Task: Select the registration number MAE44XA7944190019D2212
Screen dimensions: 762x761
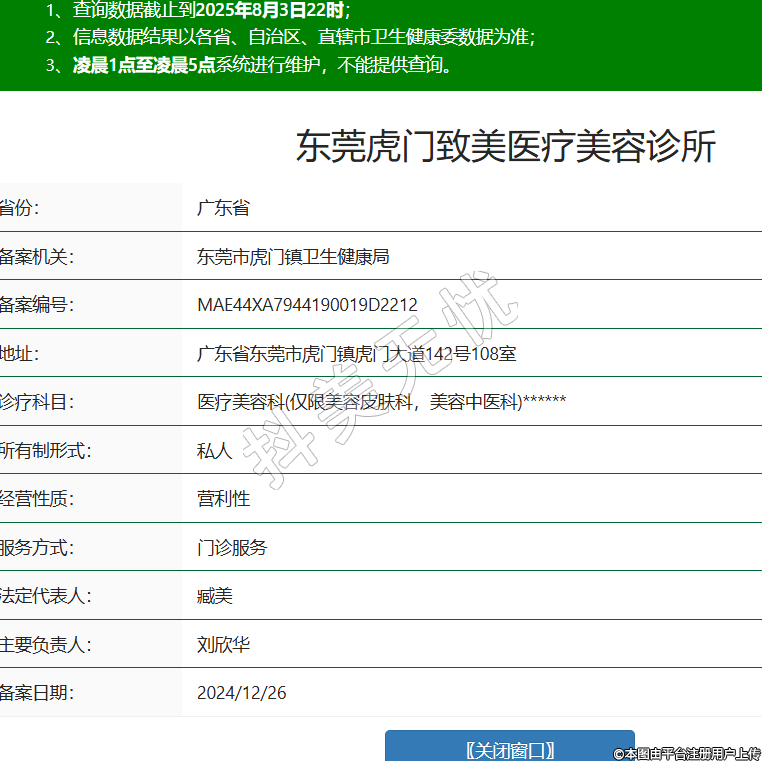Action: point(307,305)
